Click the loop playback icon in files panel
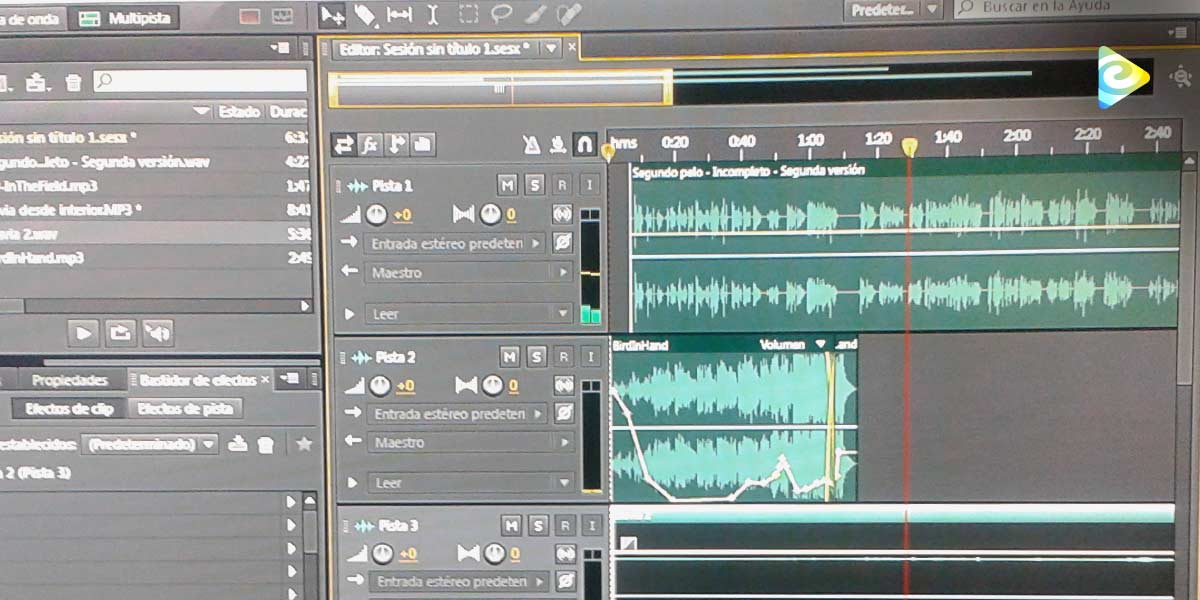This screenshot has width=1200, height=600. pos(120,331)
